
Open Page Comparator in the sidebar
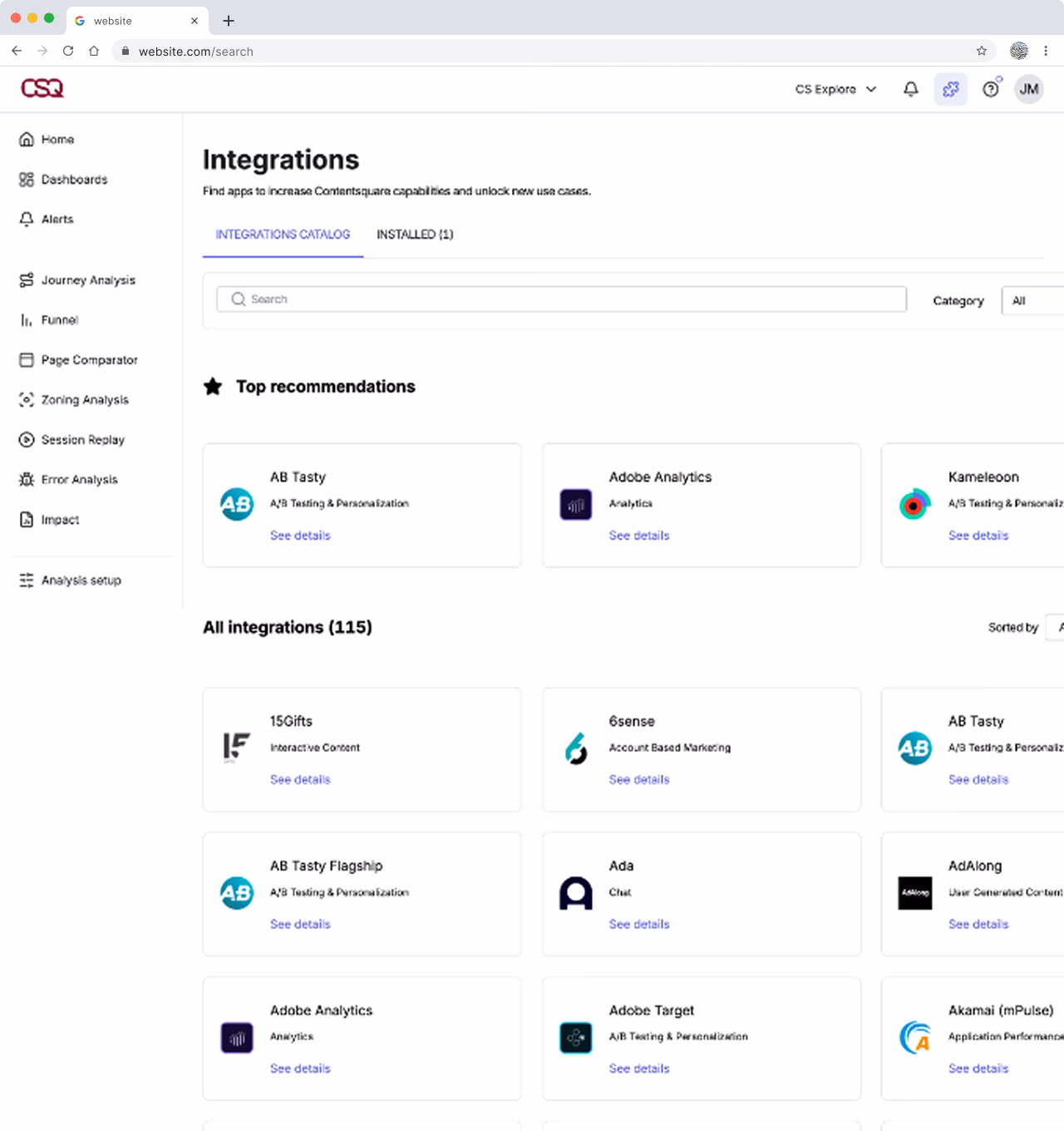tap(78, 360)
